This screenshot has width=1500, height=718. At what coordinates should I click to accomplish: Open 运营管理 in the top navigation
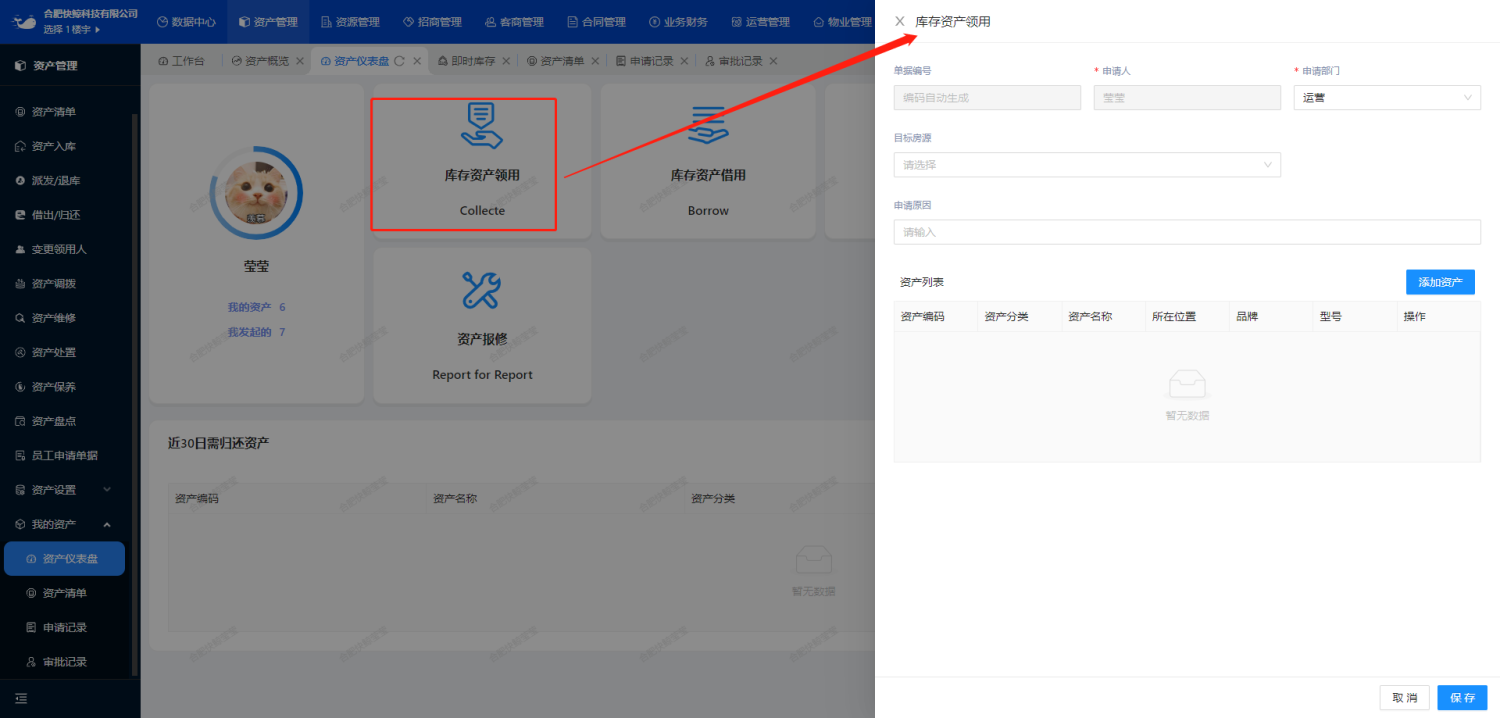pyautogui.click(x=760, y=21)
